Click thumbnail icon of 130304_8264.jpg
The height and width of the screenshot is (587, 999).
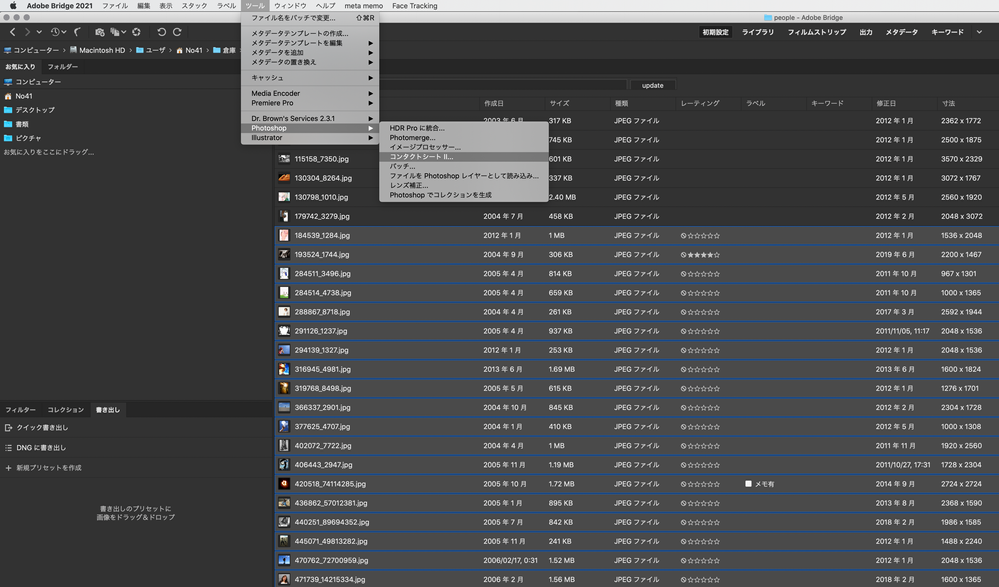click(284, 178)
